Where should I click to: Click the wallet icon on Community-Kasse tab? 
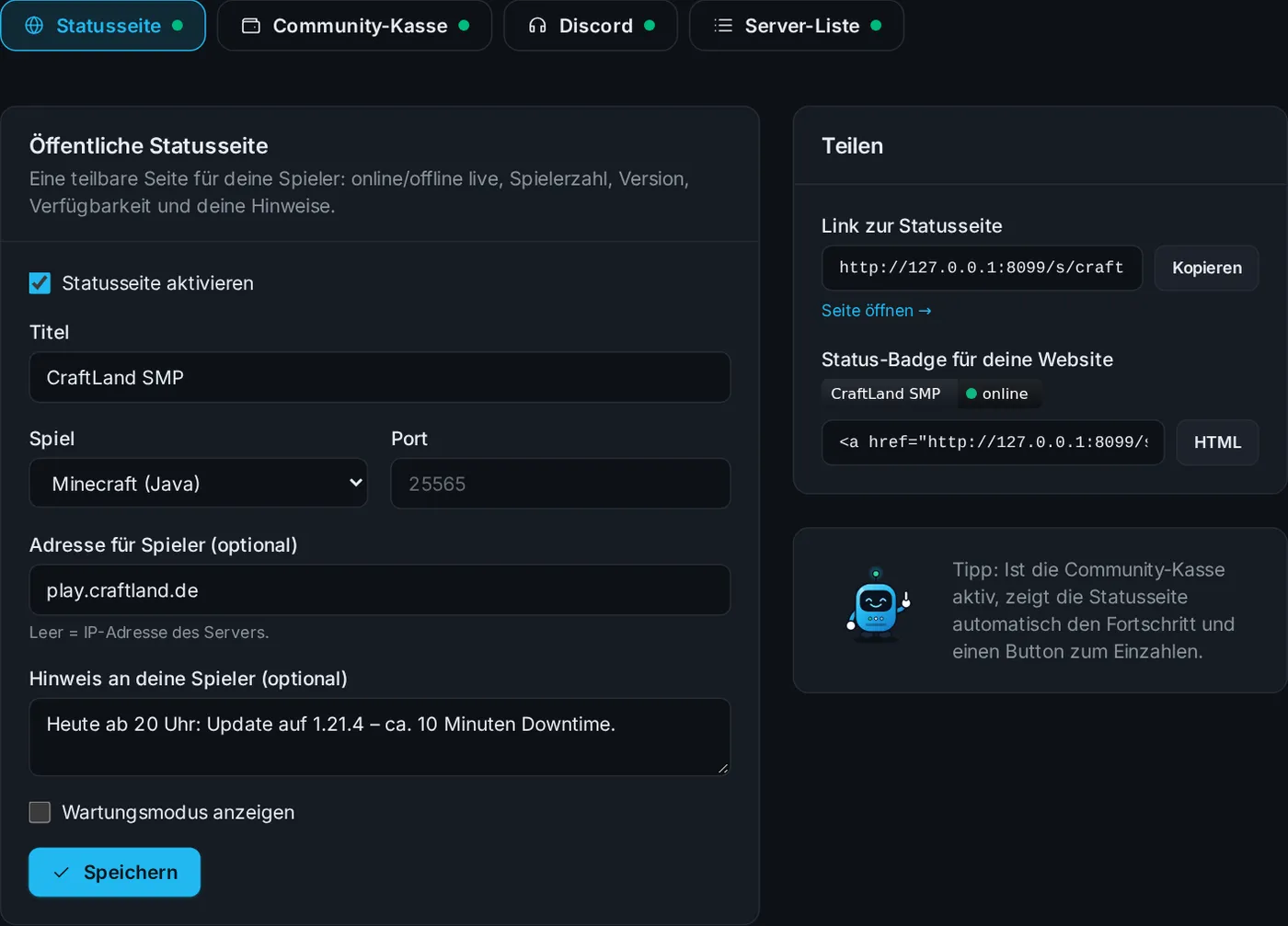(251, 26)
